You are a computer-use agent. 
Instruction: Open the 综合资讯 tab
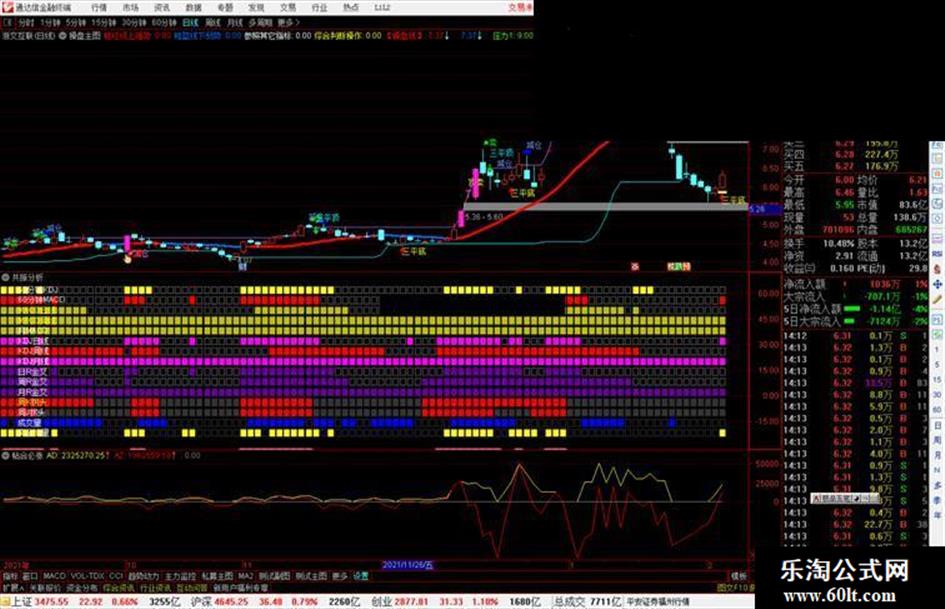click(x=119, y=588)
